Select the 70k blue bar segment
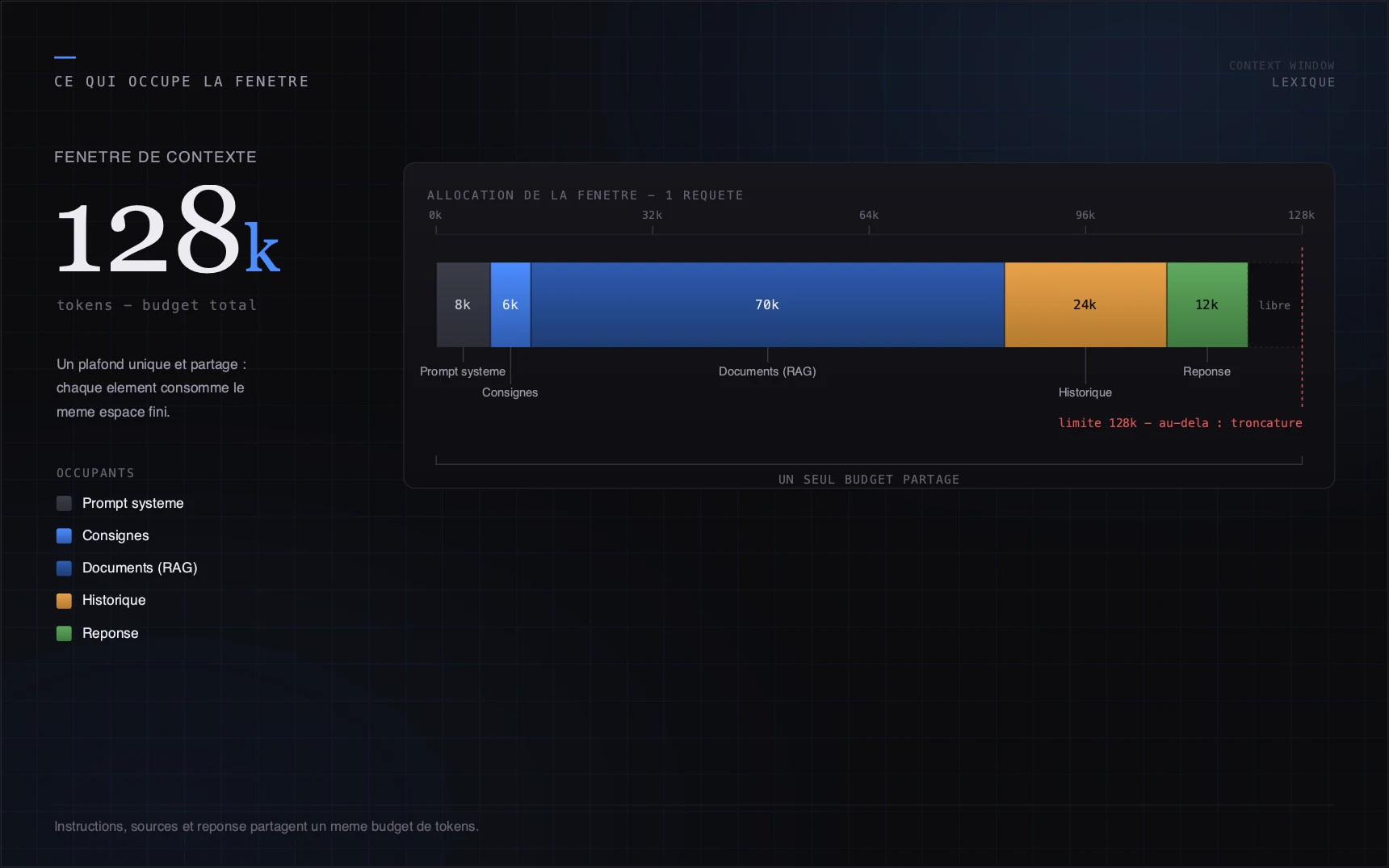 pyautogui.click(x=767, y=304)
